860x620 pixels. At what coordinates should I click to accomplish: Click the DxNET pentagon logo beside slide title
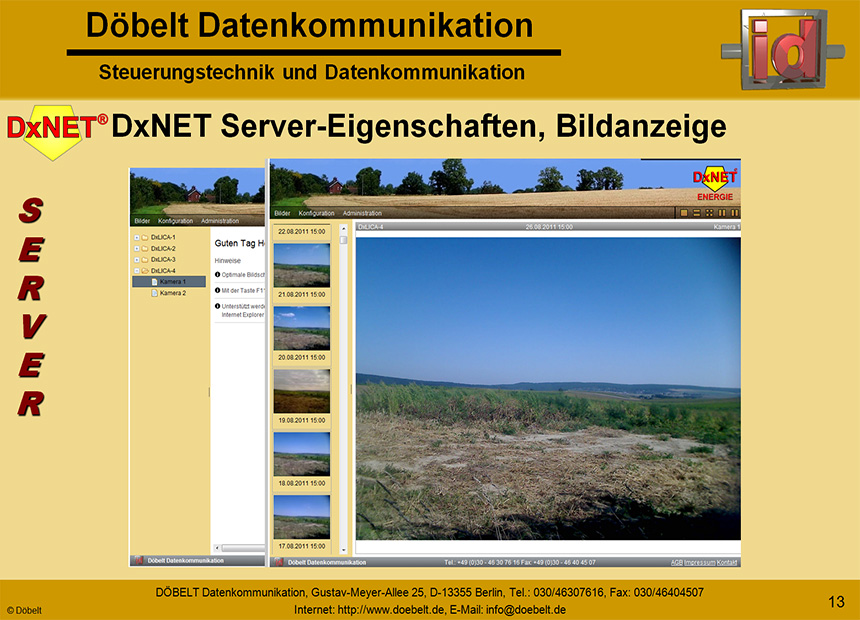55,132
